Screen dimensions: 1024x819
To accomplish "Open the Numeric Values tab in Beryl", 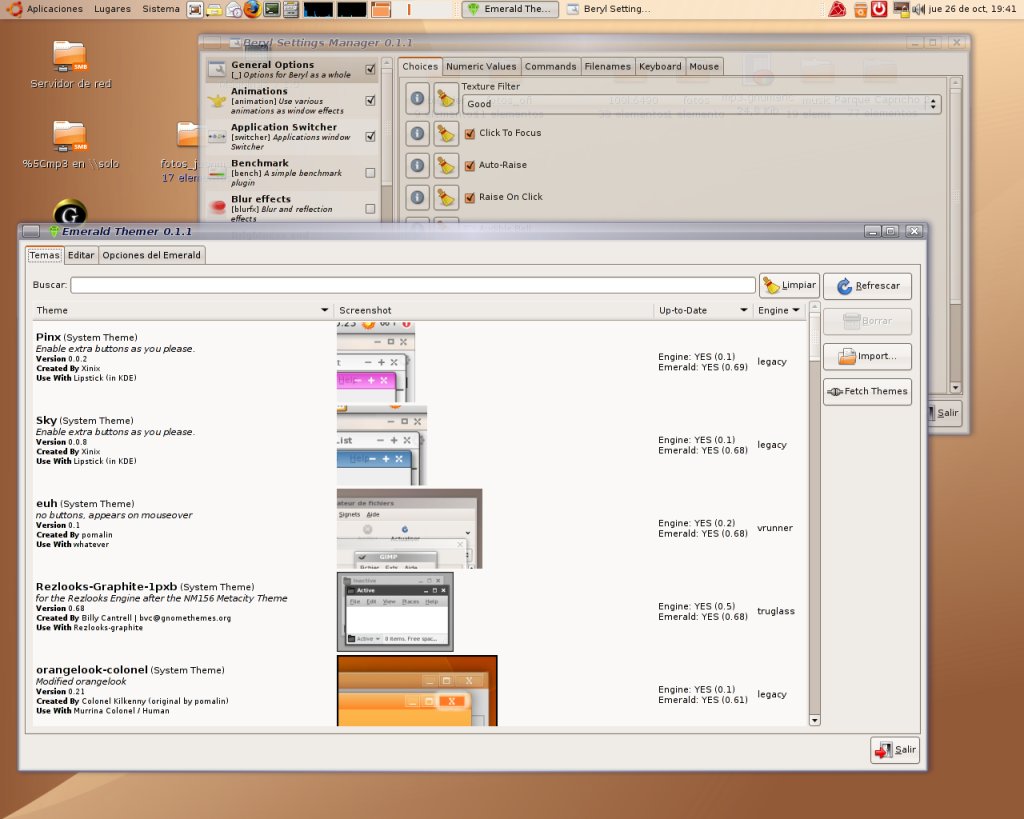I will click(481, 67).
